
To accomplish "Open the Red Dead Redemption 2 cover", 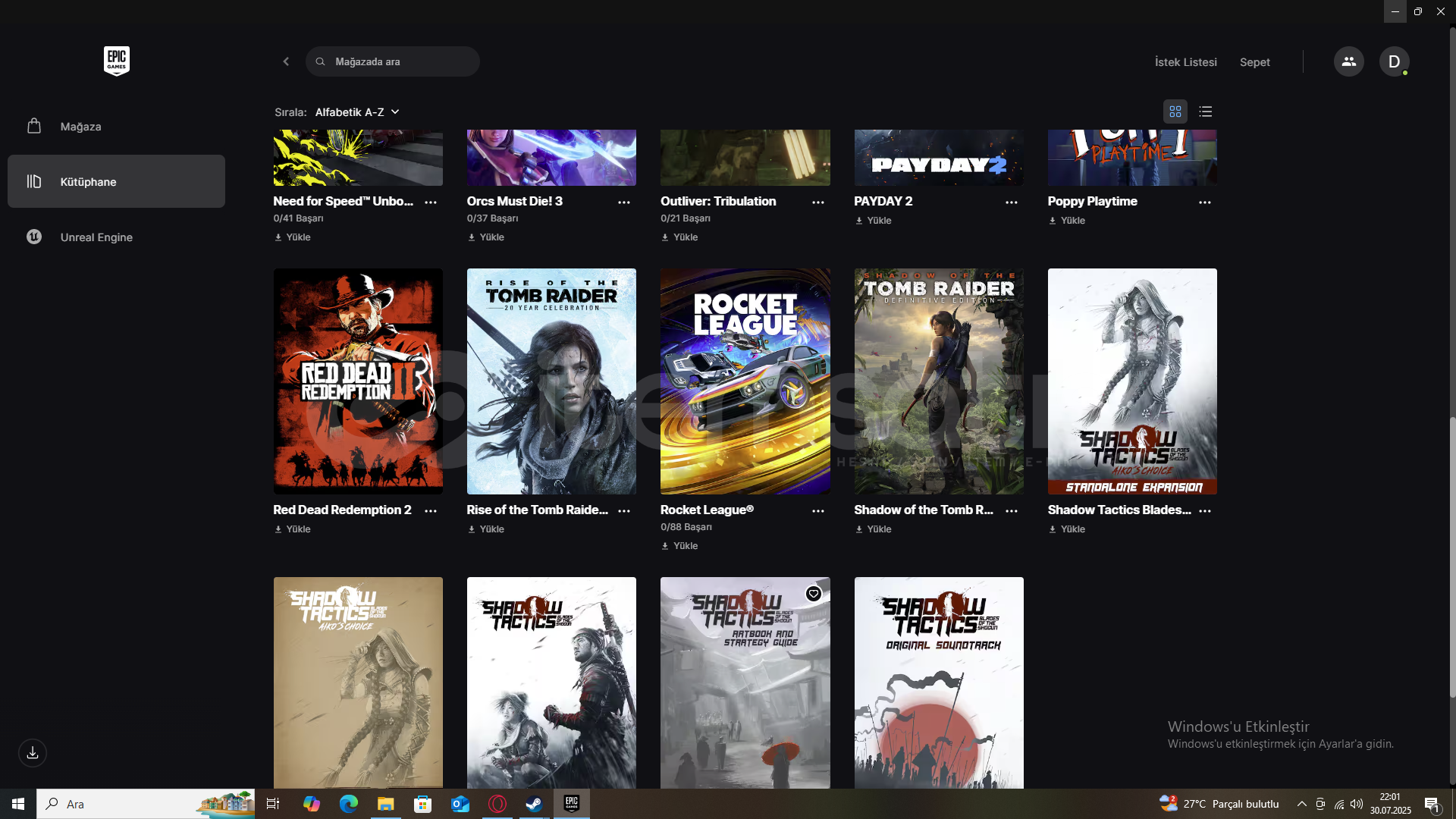I will pyautogui.click(x=358, y=381).
